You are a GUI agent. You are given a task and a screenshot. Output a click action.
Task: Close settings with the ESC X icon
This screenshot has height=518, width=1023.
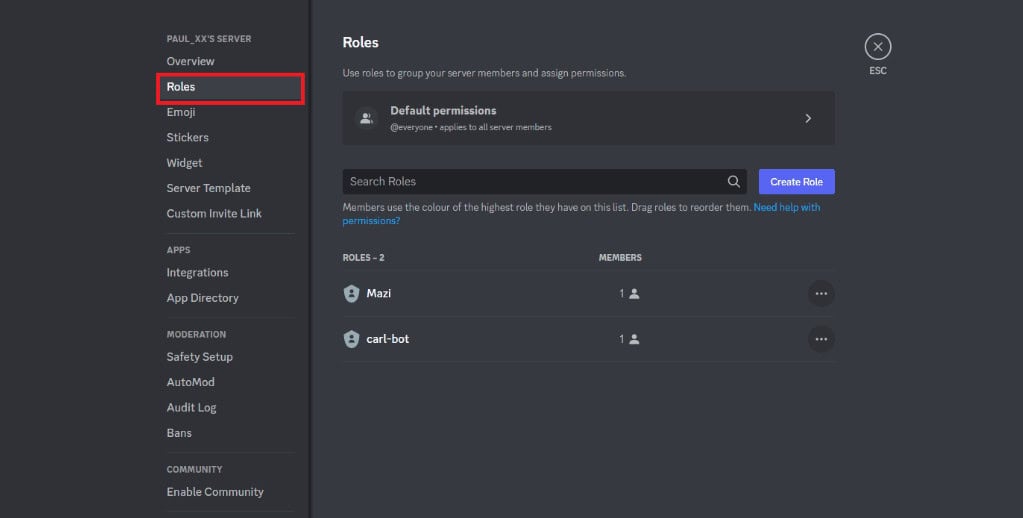click(878, 47)
